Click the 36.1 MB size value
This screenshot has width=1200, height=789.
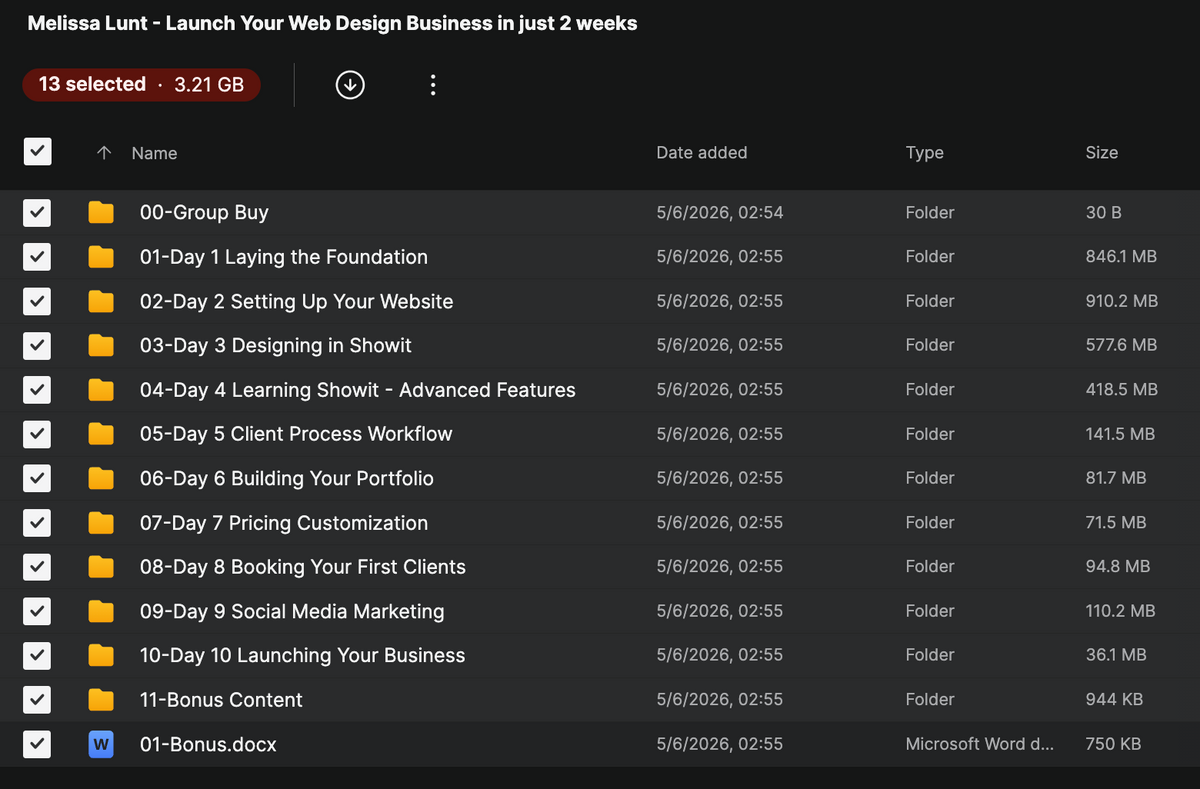[x=1115, y=655]
